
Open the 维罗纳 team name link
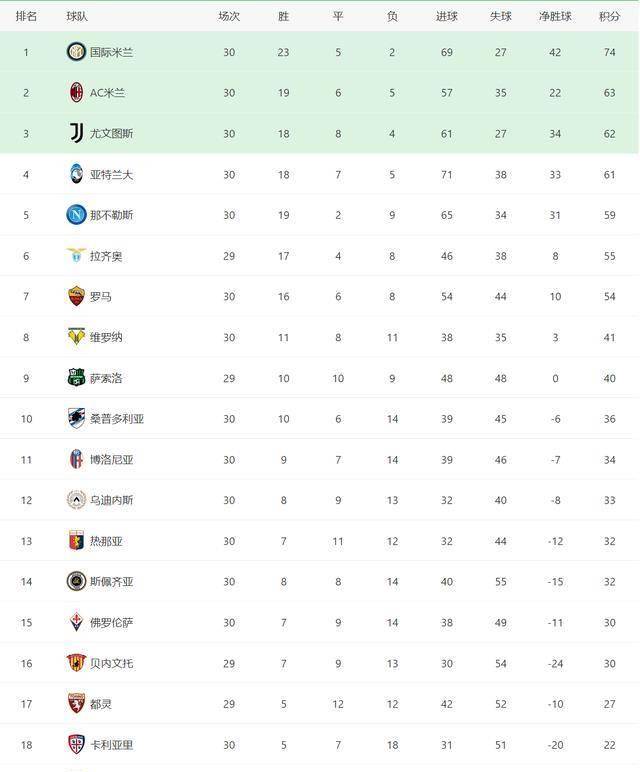coord(106,337)
